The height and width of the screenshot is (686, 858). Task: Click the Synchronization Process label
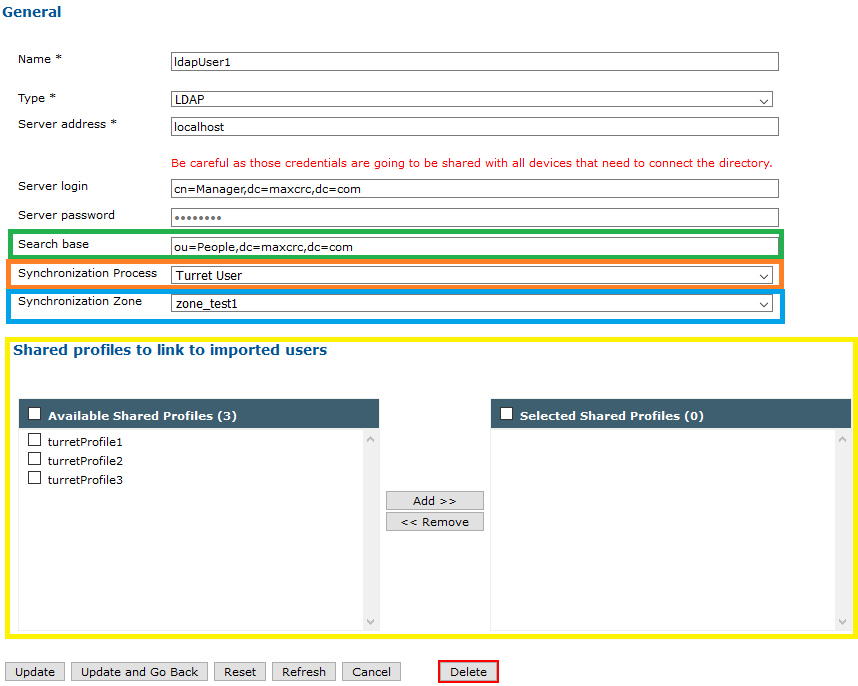click(x=88, y=273)
